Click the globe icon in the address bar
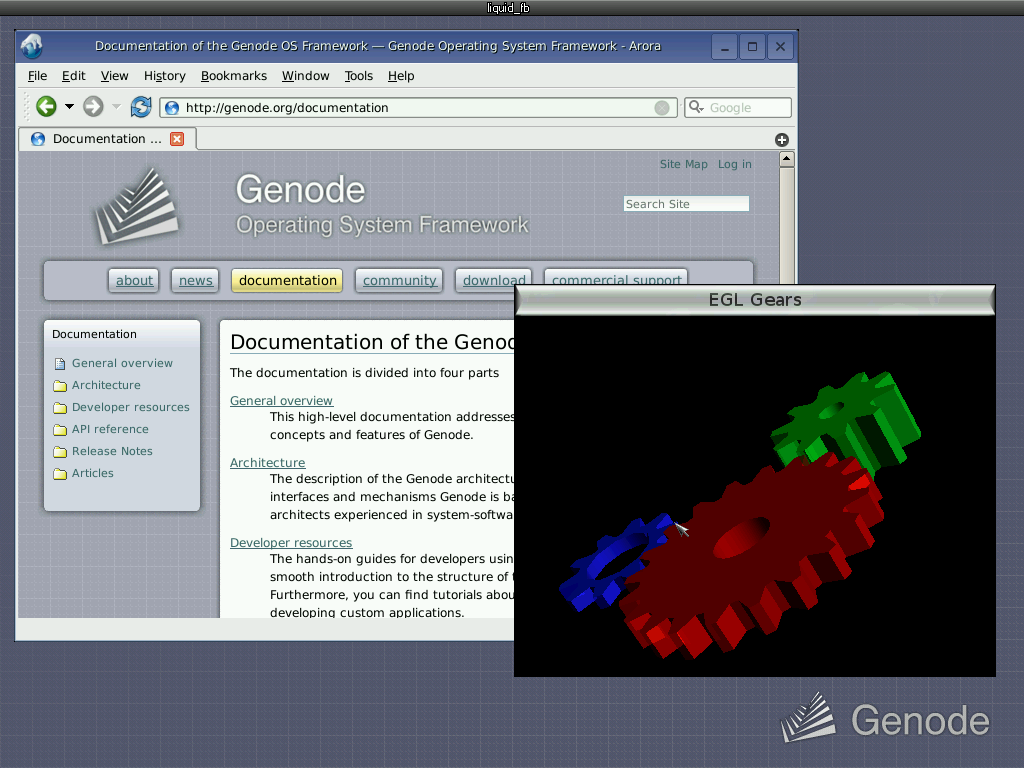The height and width of the screenshot is (768, 1024). coord(170,107)
